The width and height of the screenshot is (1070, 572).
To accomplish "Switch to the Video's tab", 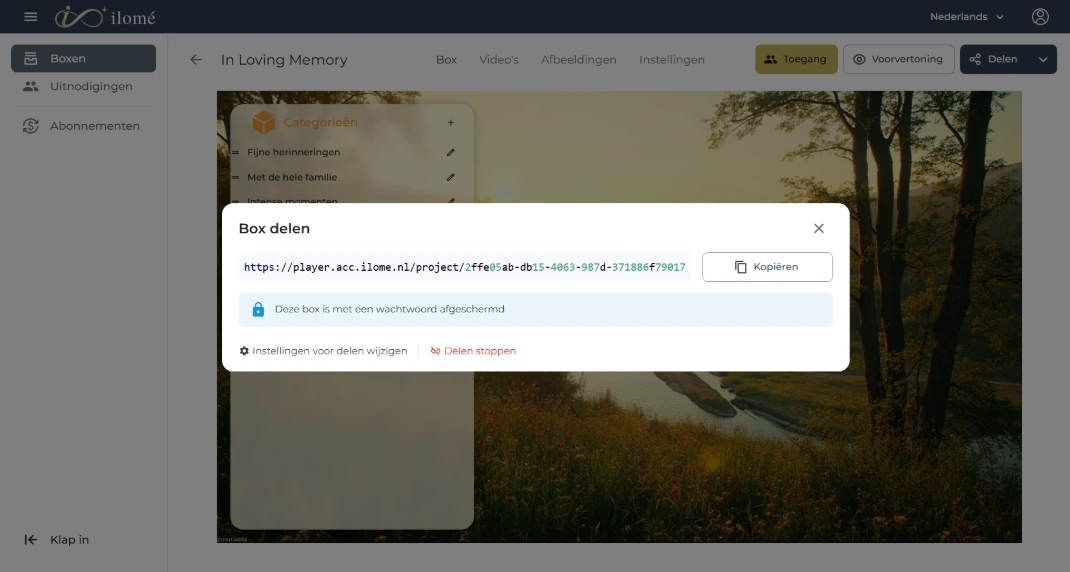I will coord(499,60).
